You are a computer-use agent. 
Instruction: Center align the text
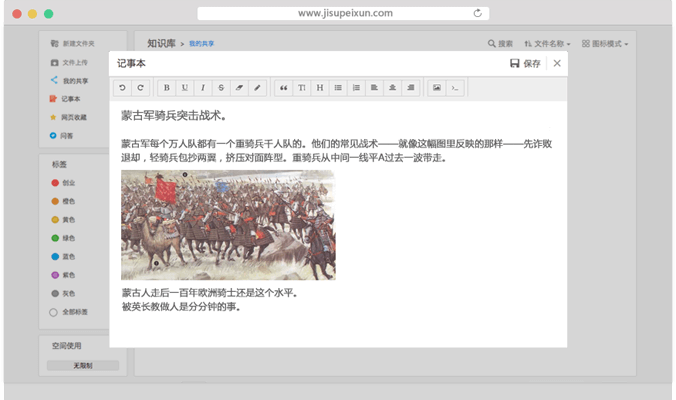pyautogui.click(x=392, y=88)
